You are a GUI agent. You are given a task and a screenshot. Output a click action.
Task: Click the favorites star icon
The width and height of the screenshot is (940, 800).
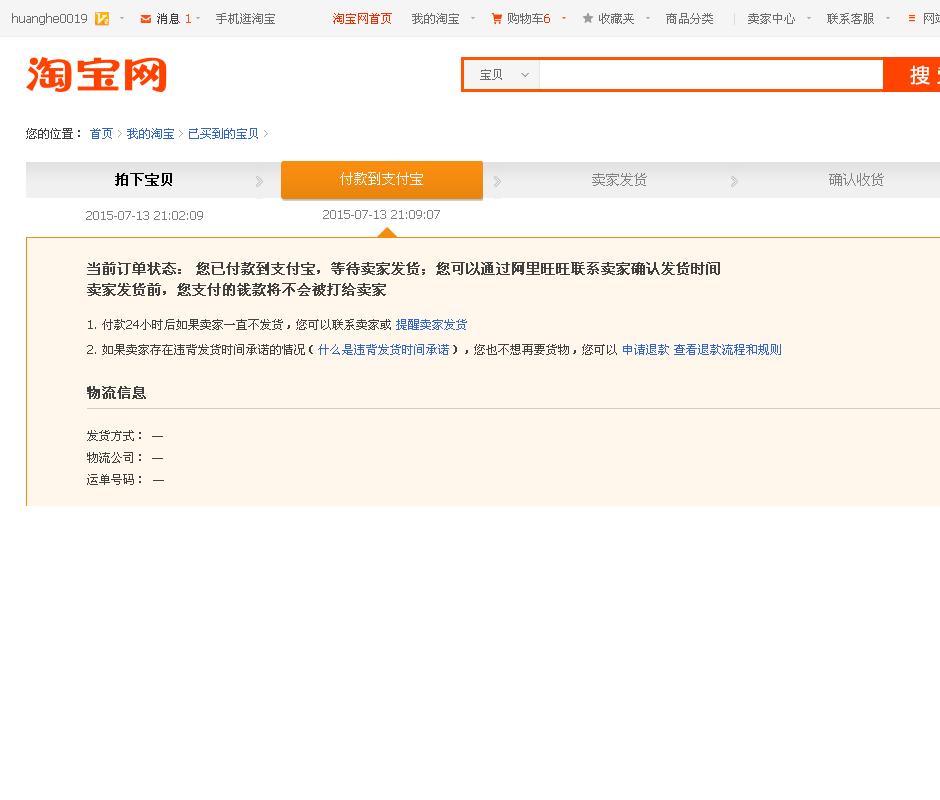click(x=588, y=19)
